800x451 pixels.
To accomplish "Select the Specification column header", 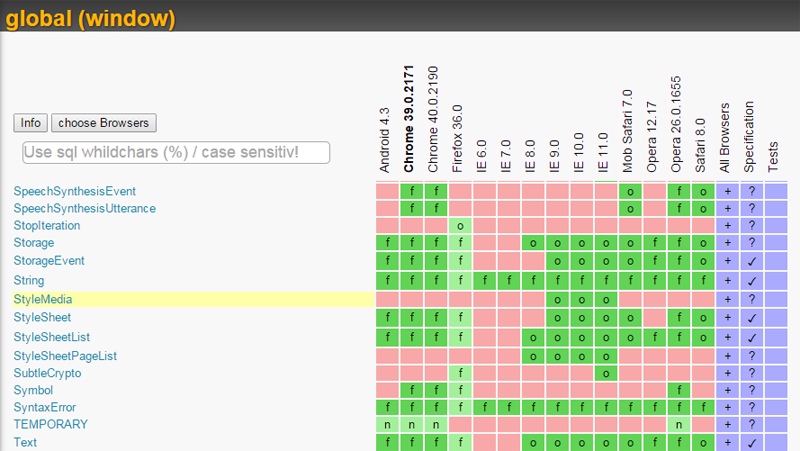I will point(749,137).
